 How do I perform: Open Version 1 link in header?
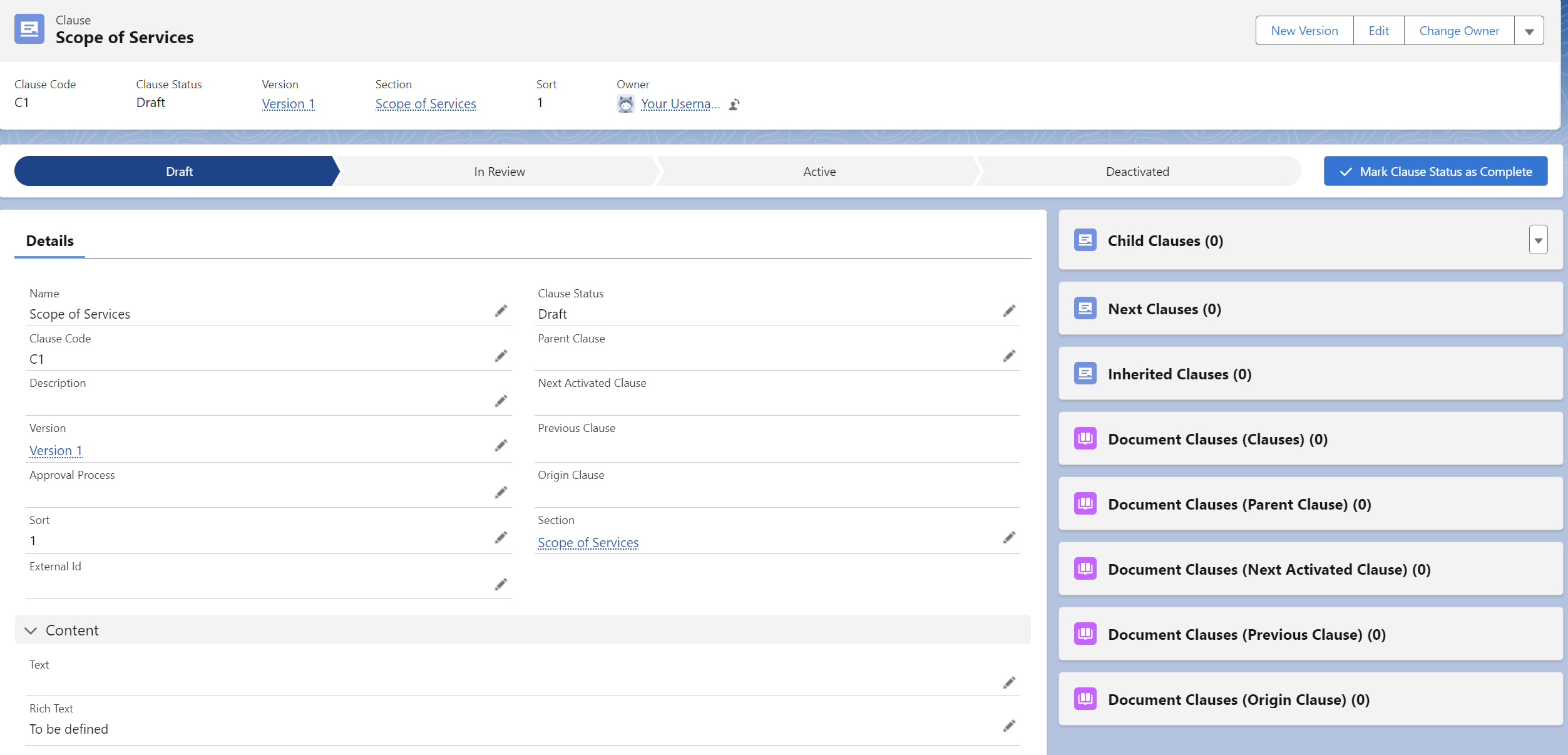[288, 104]
